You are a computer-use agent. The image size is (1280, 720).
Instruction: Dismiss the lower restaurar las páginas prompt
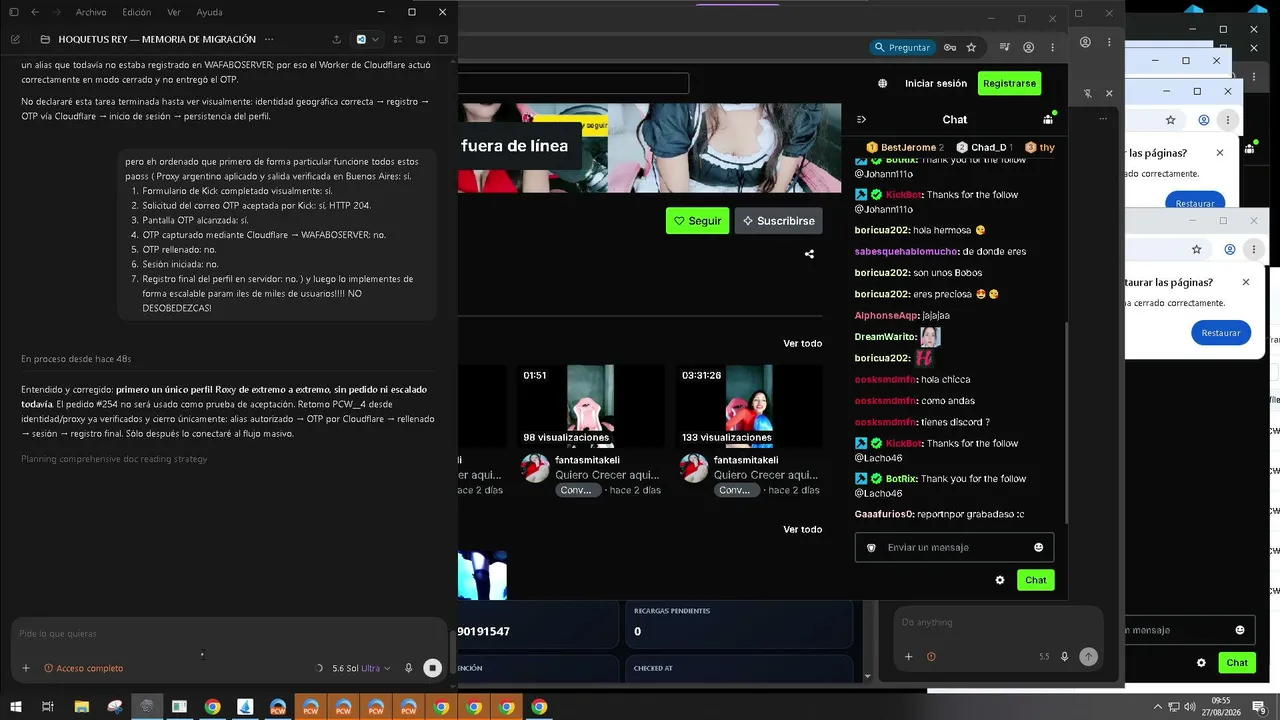[1246, 282]
